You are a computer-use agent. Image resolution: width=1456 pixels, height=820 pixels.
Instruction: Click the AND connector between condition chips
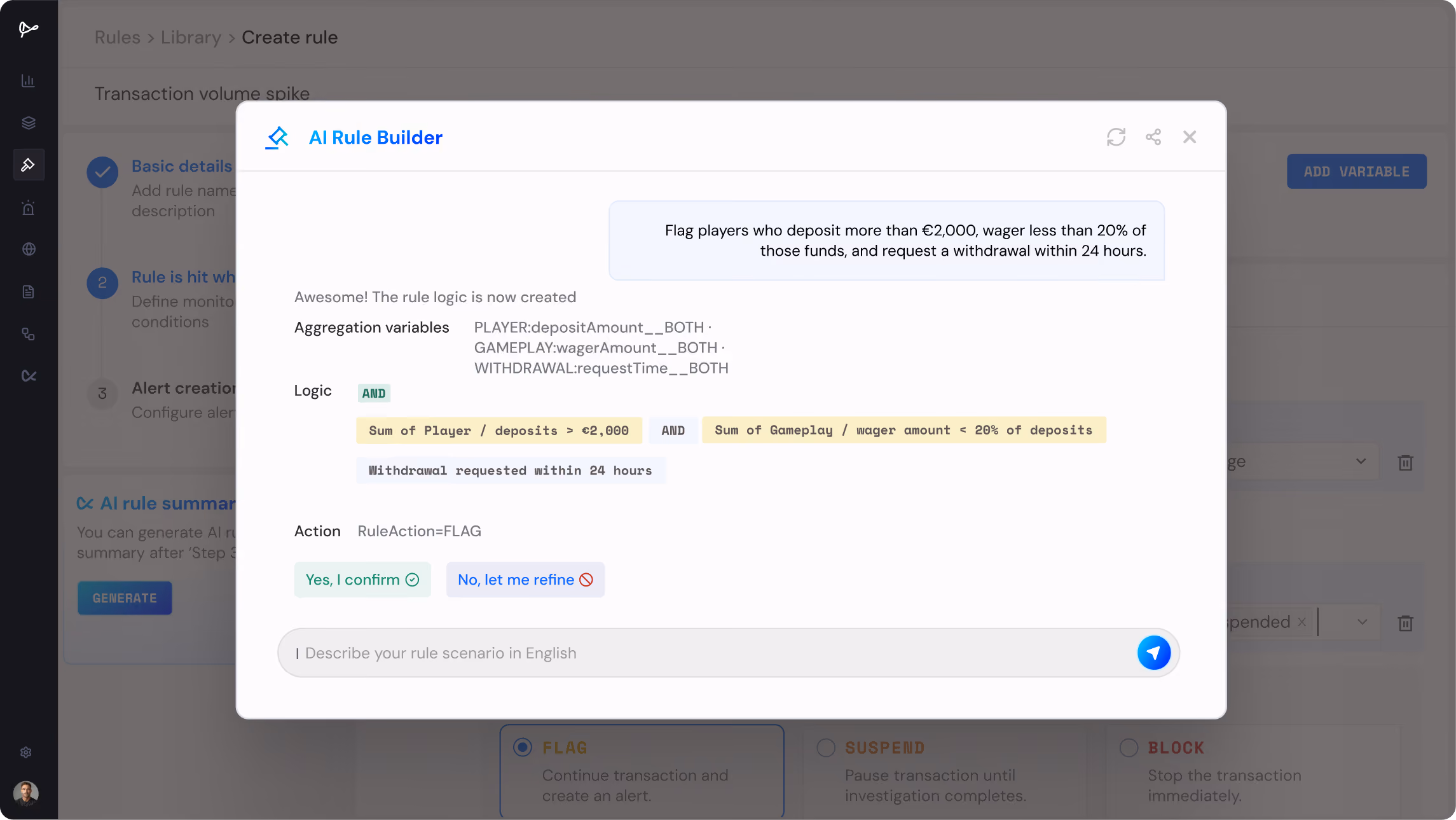[673, 430]
